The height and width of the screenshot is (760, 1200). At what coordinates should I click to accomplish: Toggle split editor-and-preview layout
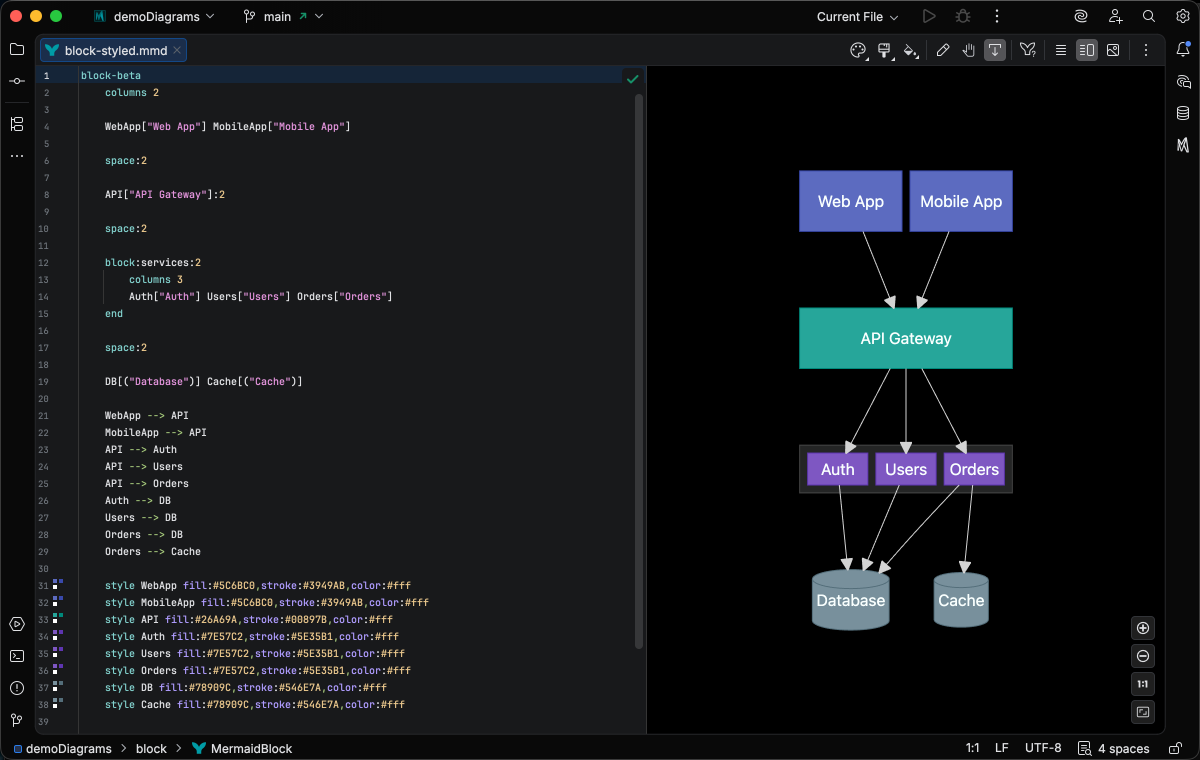[1087, 50]
